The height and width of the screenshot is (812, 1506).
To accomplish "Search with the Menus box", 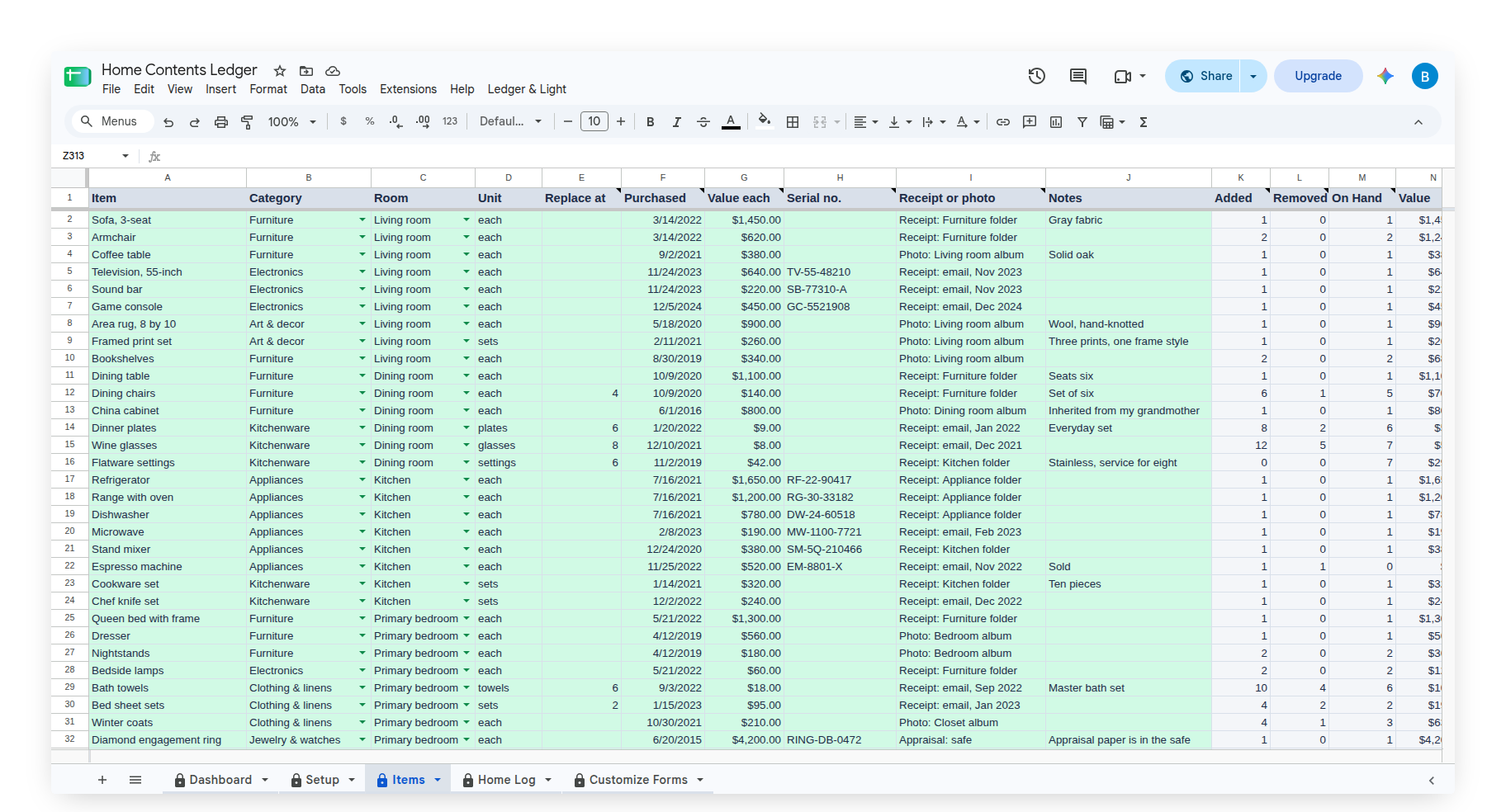I will click(112, 121).
